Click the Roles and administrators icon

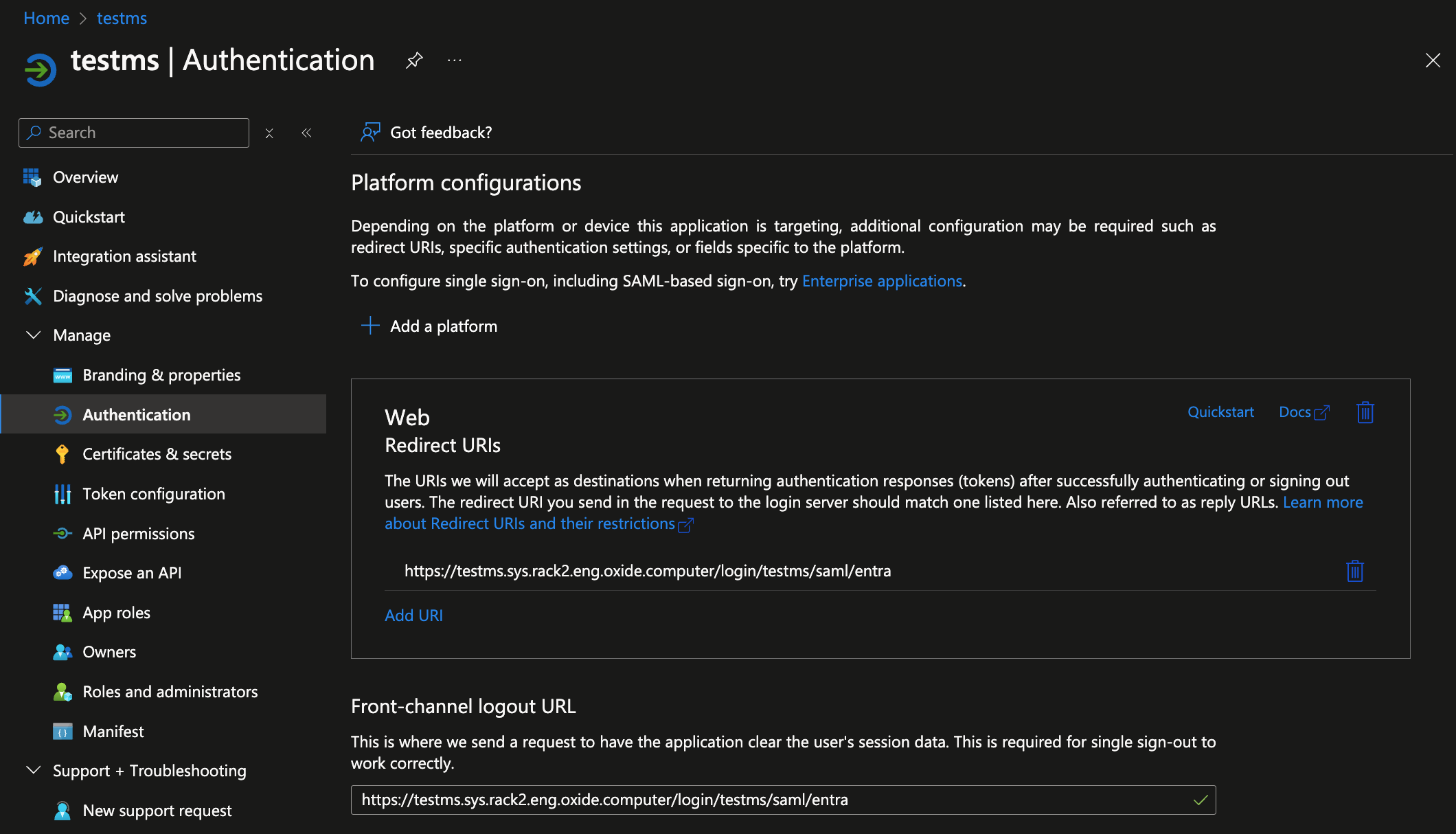(62, 692)
